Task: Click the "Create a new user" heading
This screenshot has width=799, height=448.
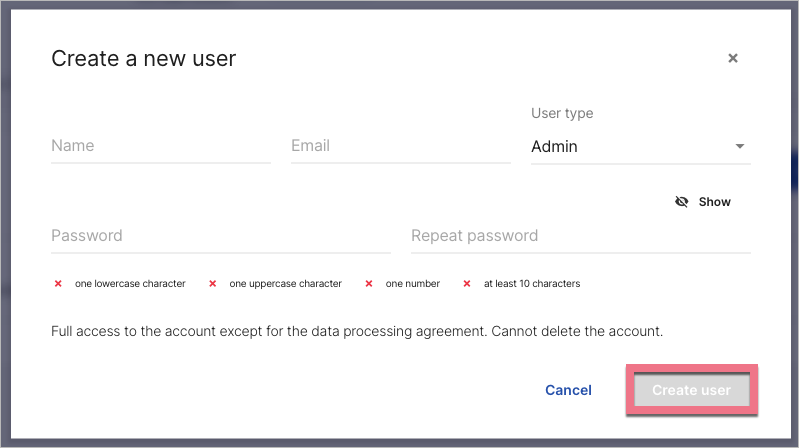Action: (x=143, y=59)
